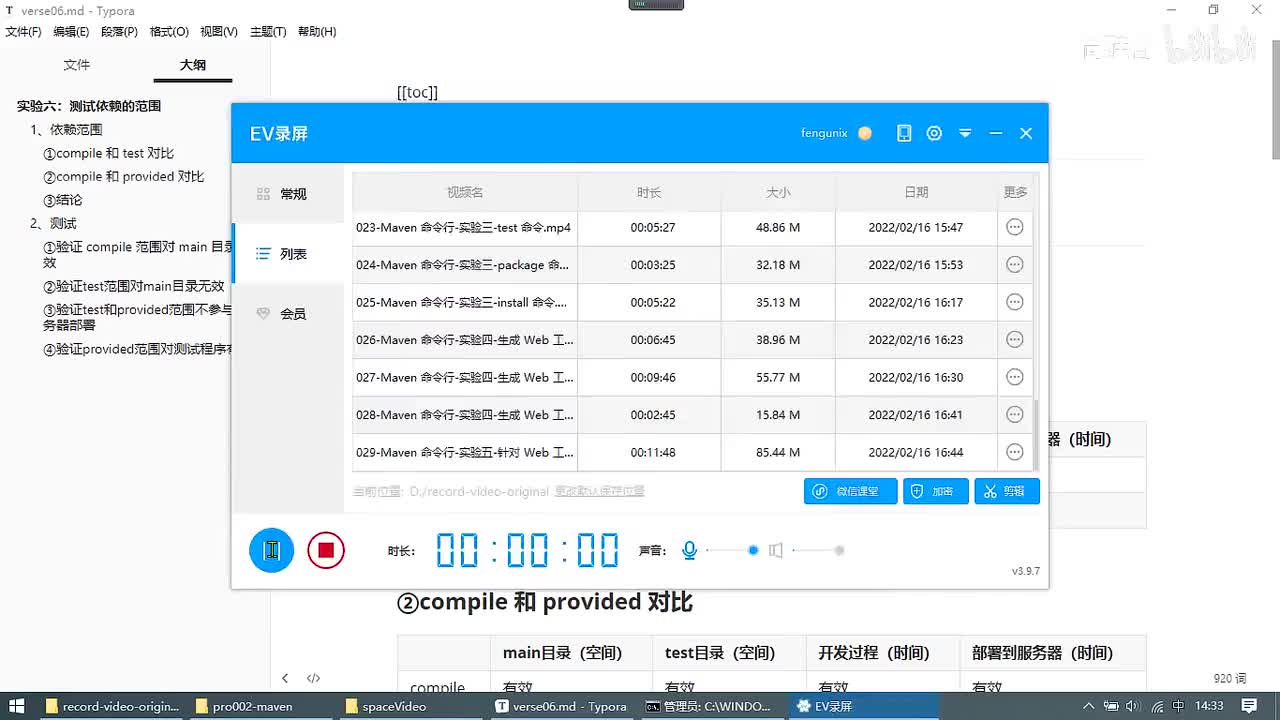Open the Windows Start menu
Image resolution: width=1280 pixels, height=720 pixels.
coord(17,706)
